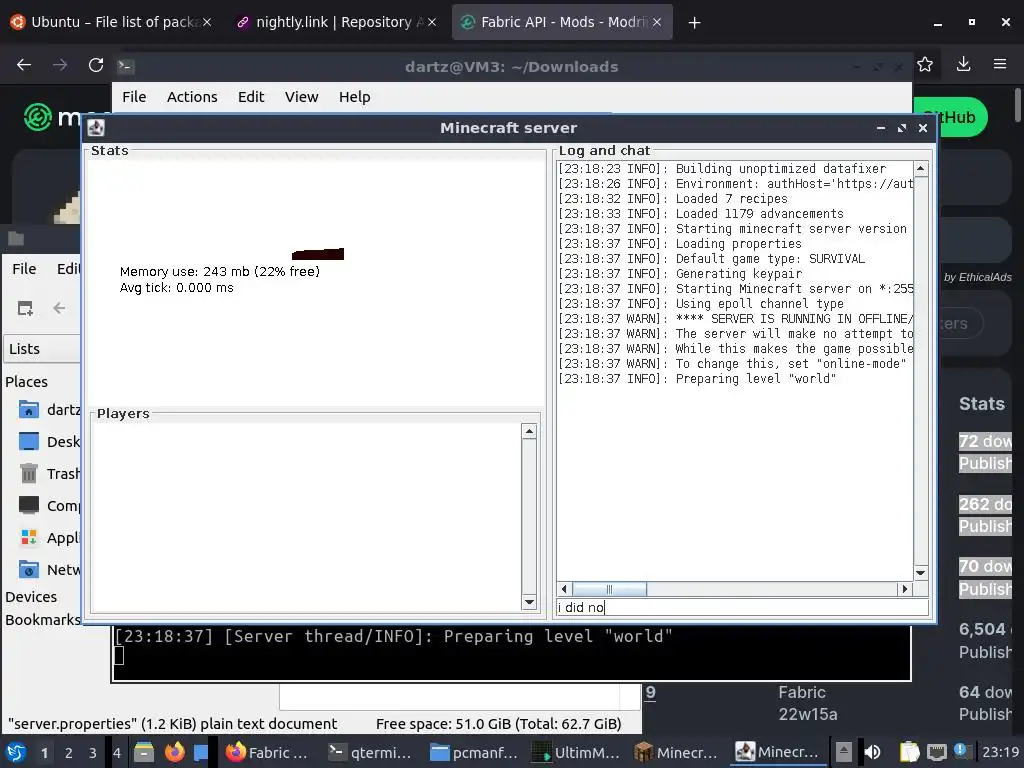Open a new browser tab

click(694, 23)
